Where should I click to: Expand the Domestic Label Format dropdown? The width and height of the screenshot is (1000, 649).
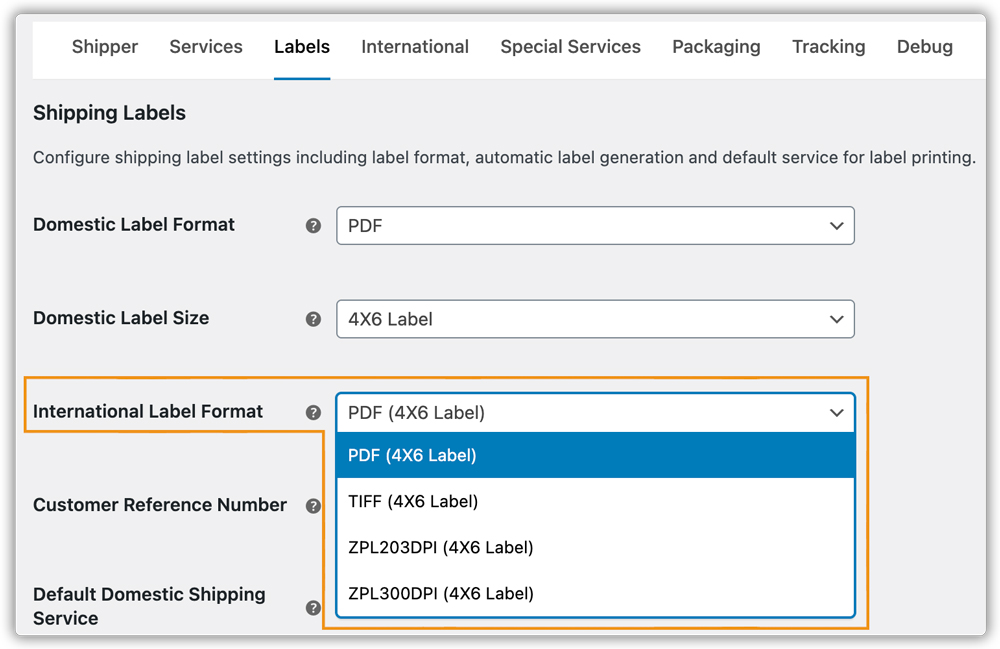tap(595, 226)
